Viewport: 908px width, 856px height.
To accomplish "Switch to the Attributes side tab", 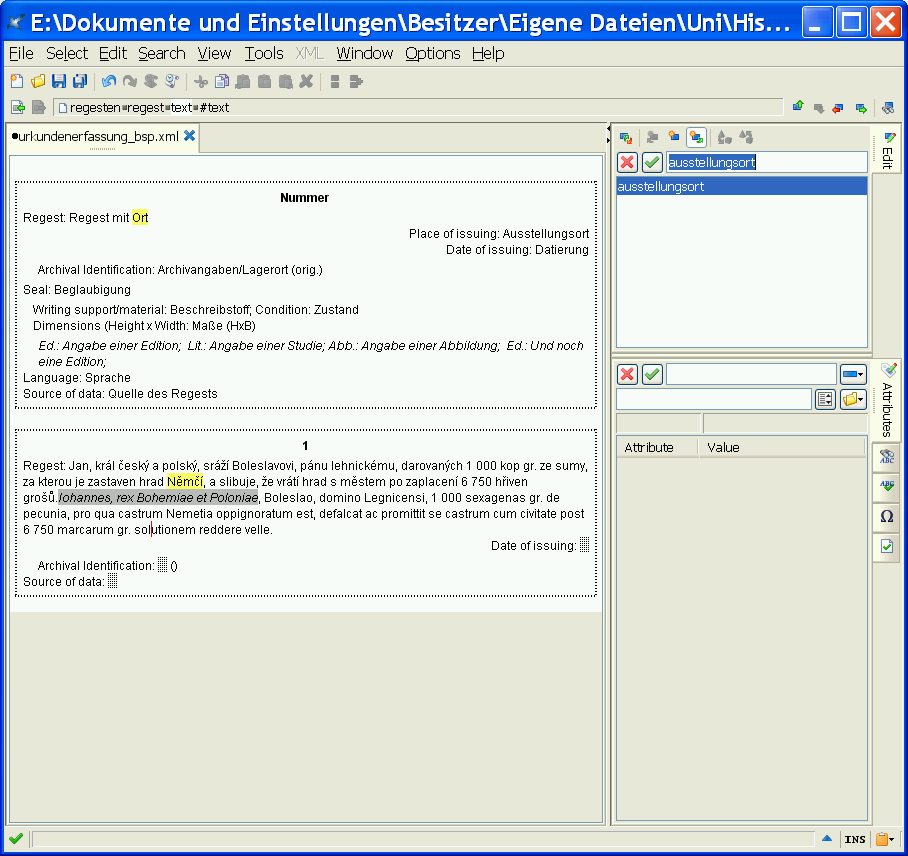I will 888,400.
